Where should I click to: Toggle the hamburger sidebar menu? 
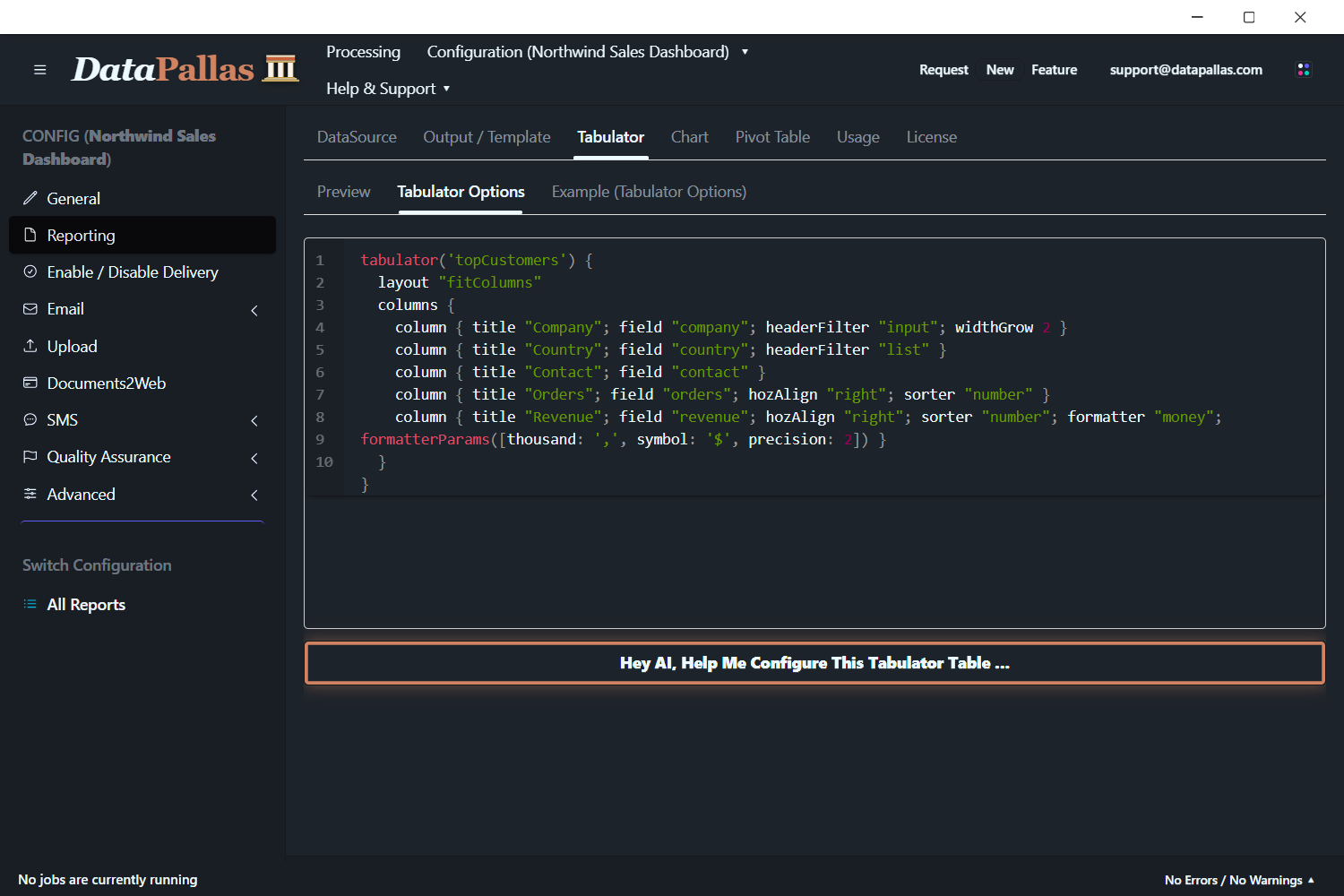click(x=39, y=70)
